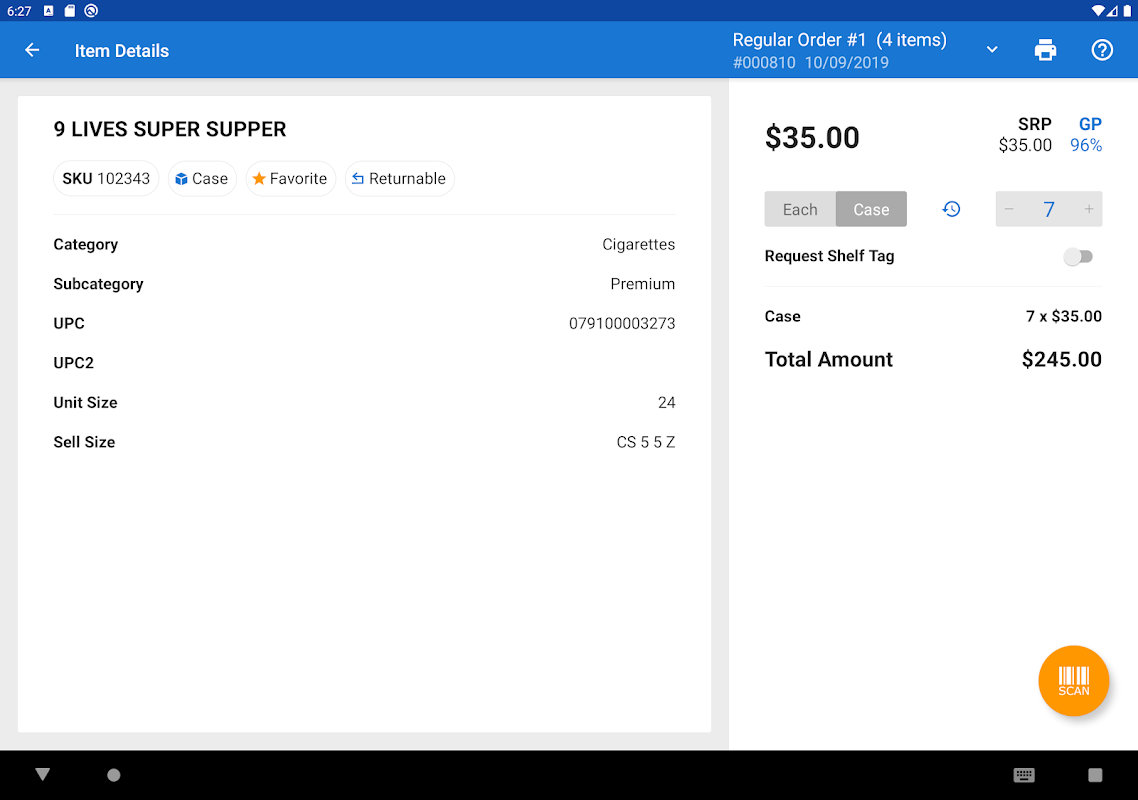Select the Premium subcategory value
The width and height of the screenshot is (1138, 800).
(x=642, y=284)
